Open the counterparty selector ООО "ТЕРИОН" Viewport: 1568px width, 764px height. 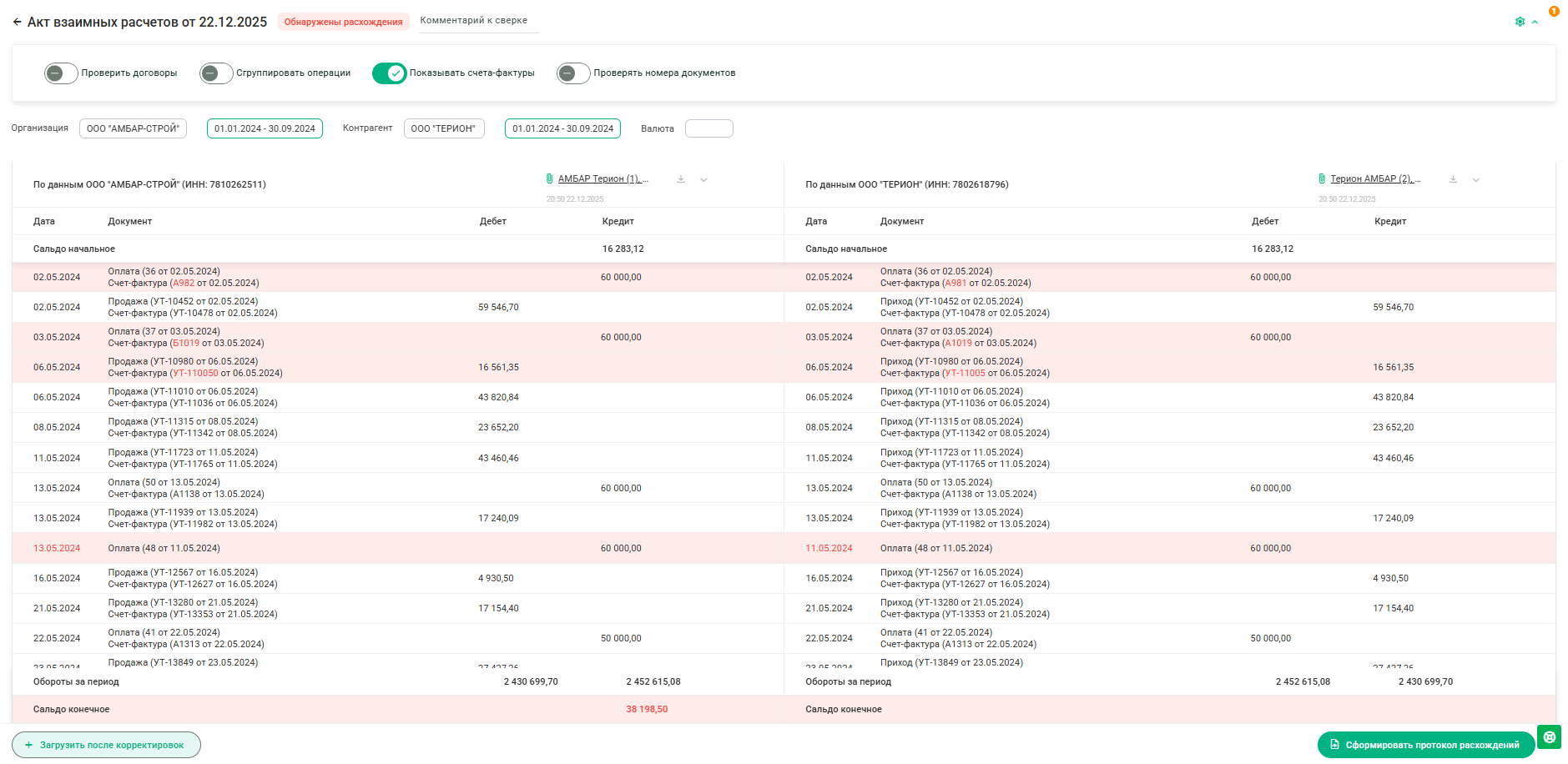point(444,128)
